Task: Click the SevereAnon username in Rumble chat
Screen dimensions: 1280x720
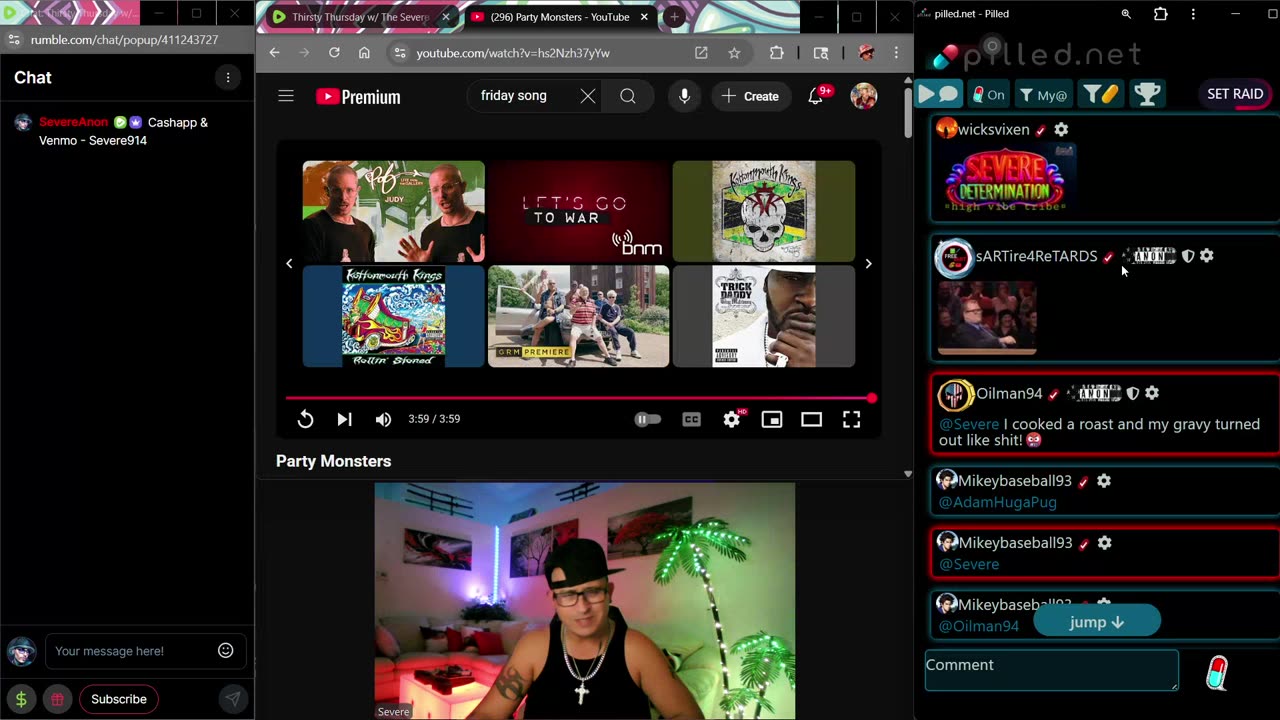Action: click(x=73, y=122)
